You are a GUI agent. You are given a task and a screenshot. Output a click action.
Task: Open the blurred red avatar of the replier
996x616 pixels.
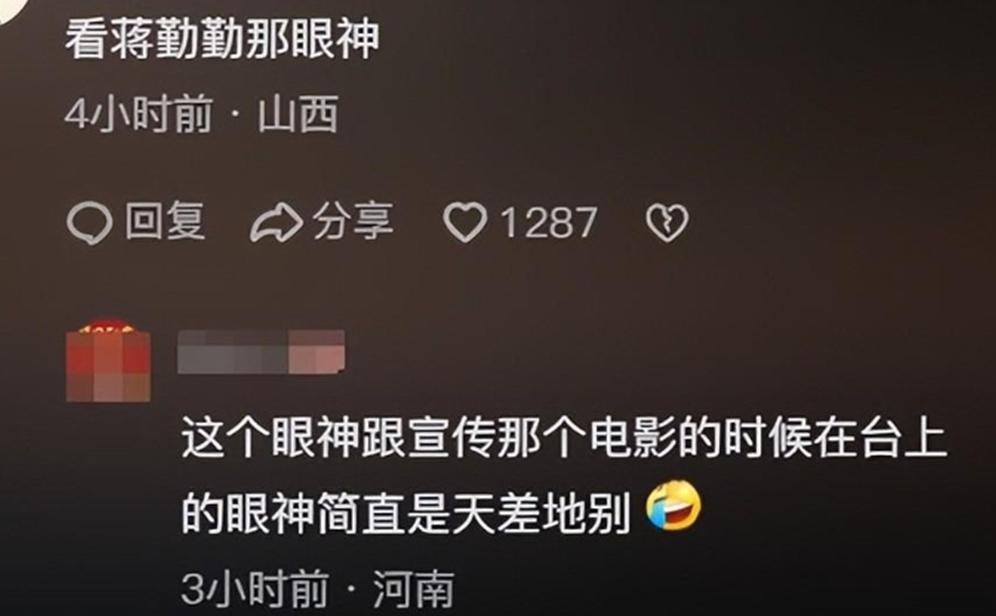109,362
